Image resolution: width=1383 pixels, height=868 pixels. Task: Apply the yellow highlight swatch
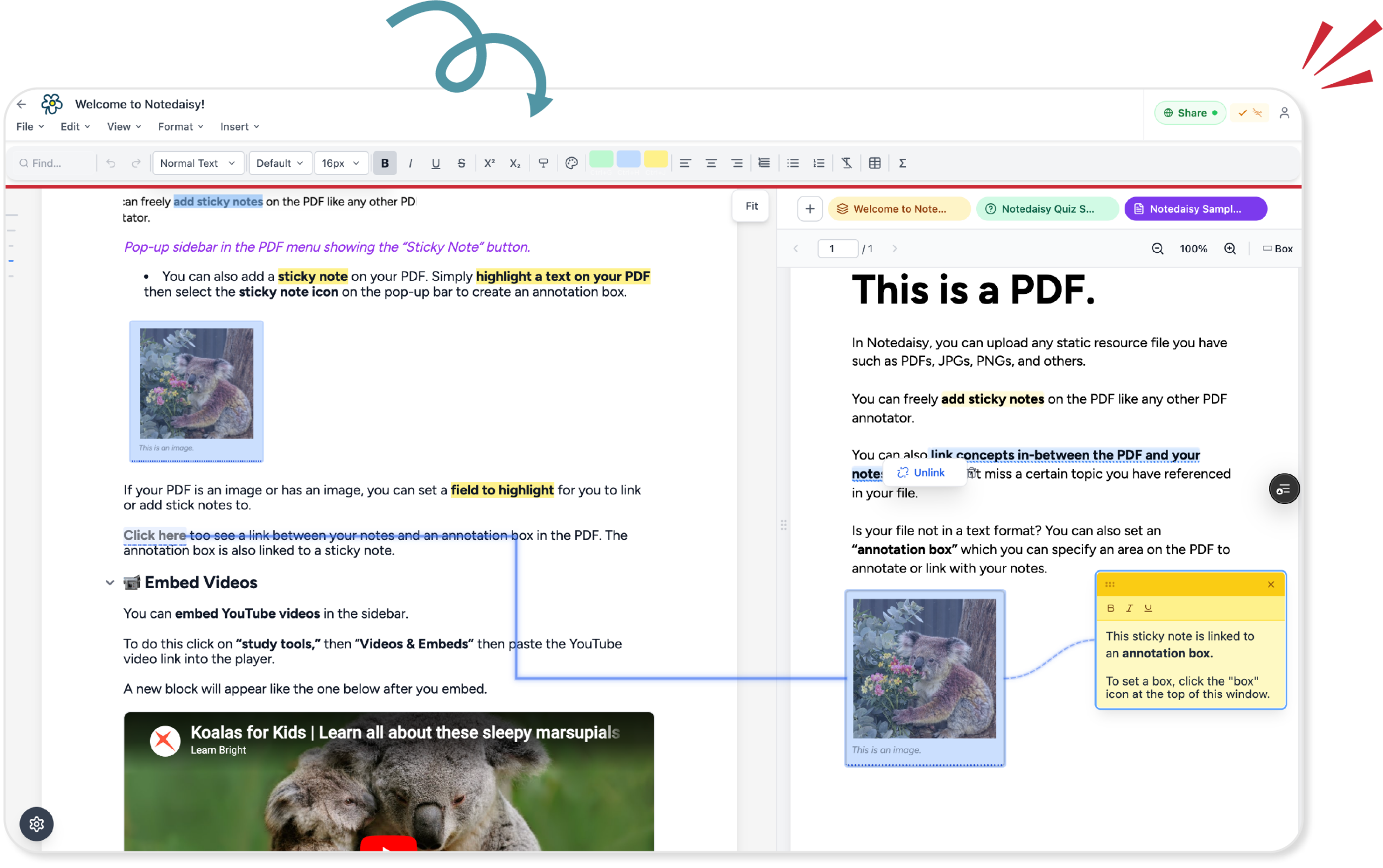click(656, 159)
